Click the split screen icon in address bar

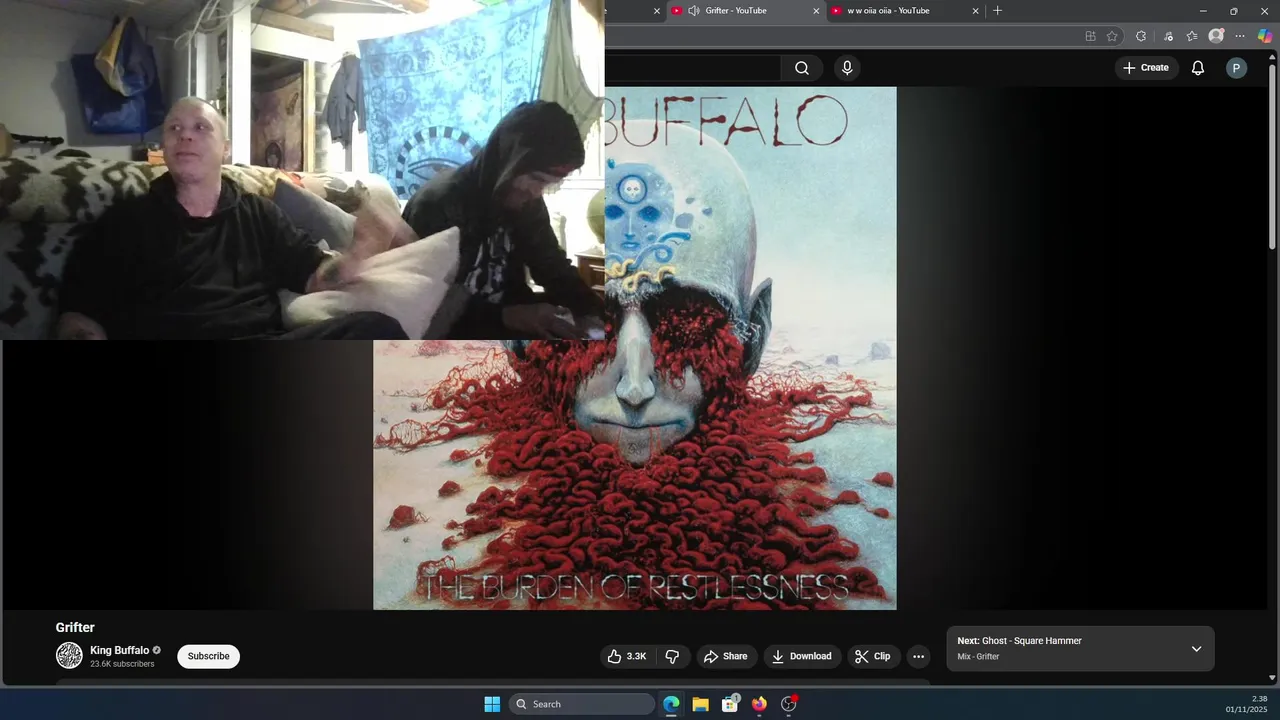pos(1090,36)
